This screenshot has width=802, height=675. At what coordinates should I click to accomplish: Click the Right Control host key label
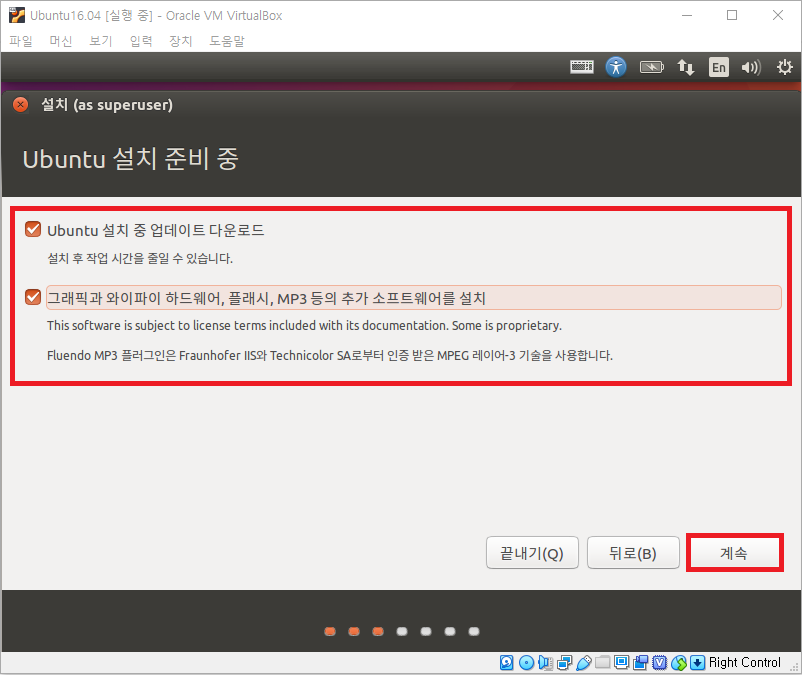745,663
